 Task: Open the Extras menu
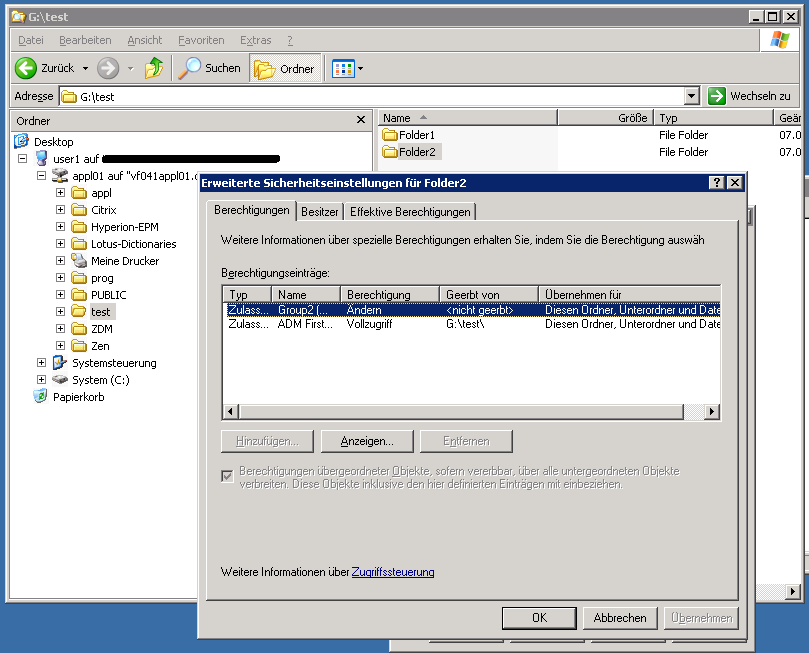tap(255, 40)
